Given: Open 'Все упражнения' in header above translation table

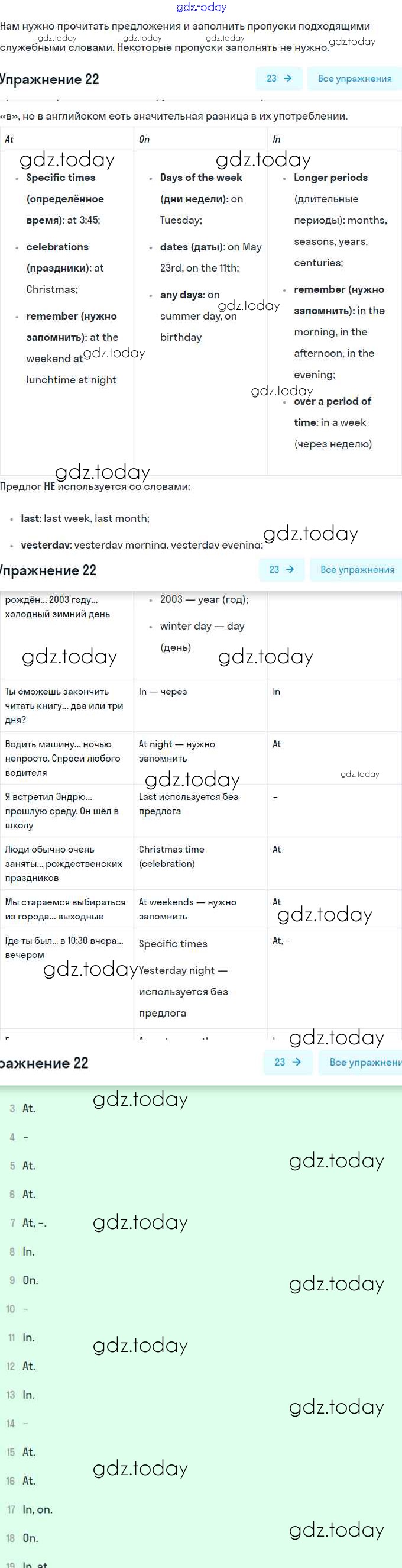Looking at the screenshot, I should tap(357, 569).
